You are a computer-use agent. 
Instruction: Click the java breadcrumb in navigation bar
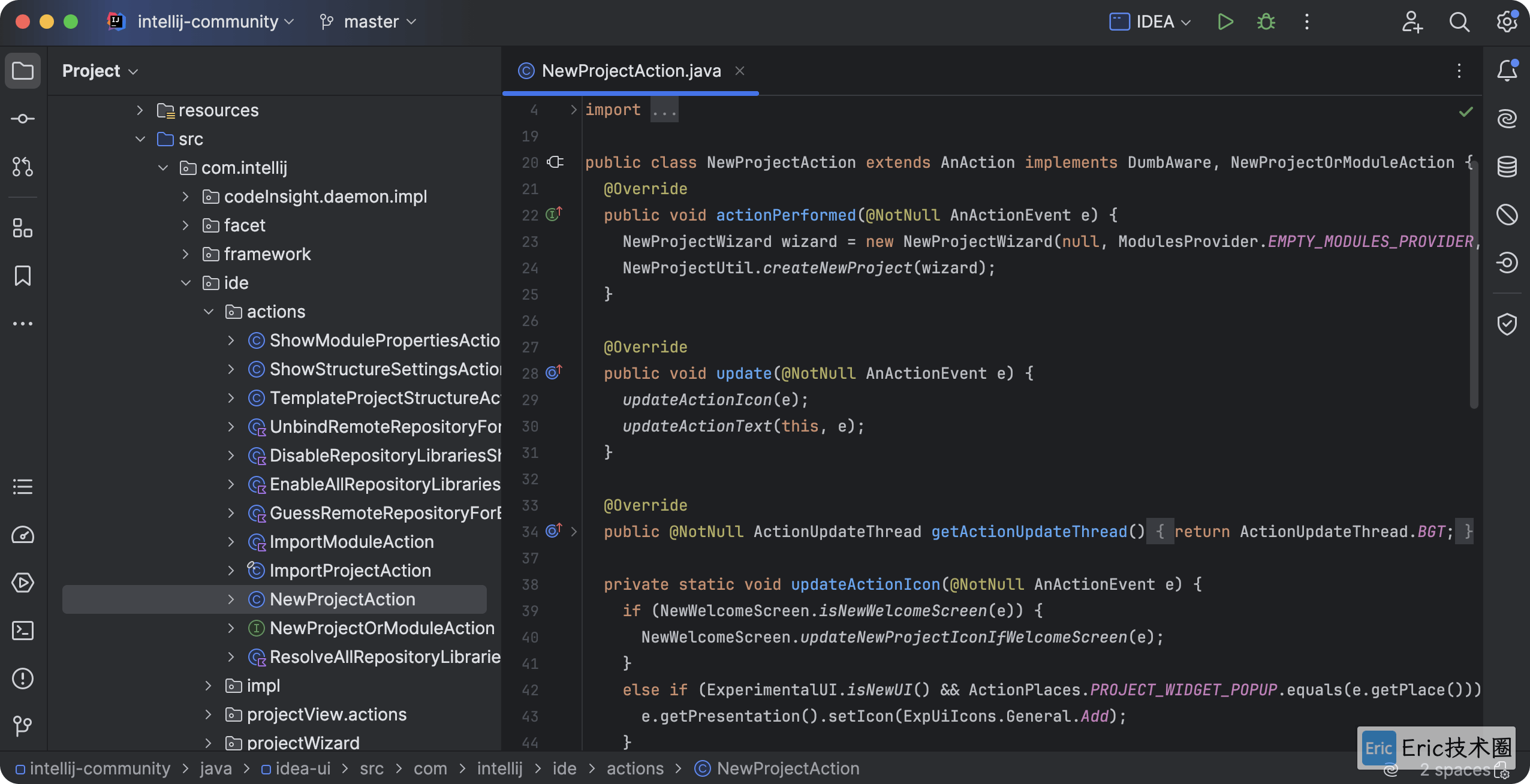tap(216, 768)
